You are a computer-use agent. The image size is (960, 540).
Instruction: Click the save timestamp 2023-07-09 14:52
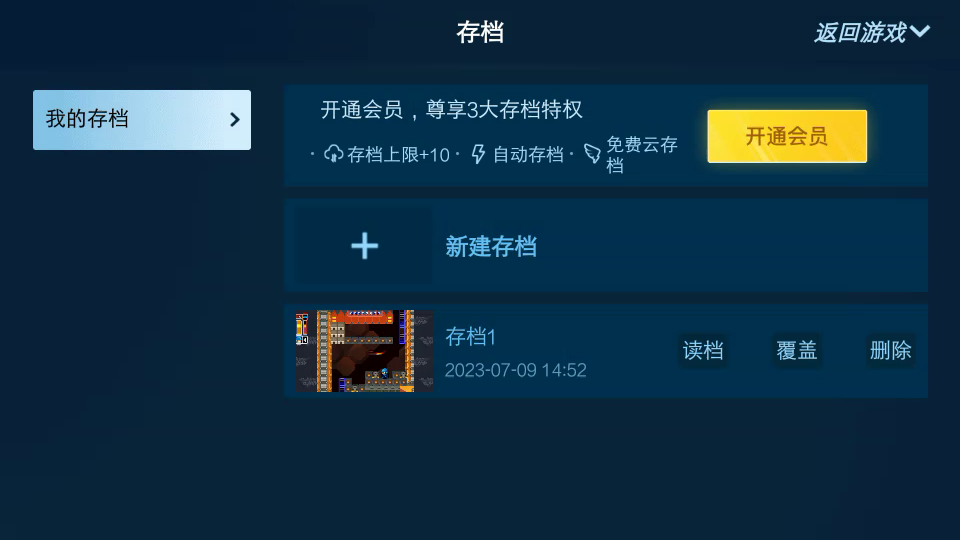516,370
